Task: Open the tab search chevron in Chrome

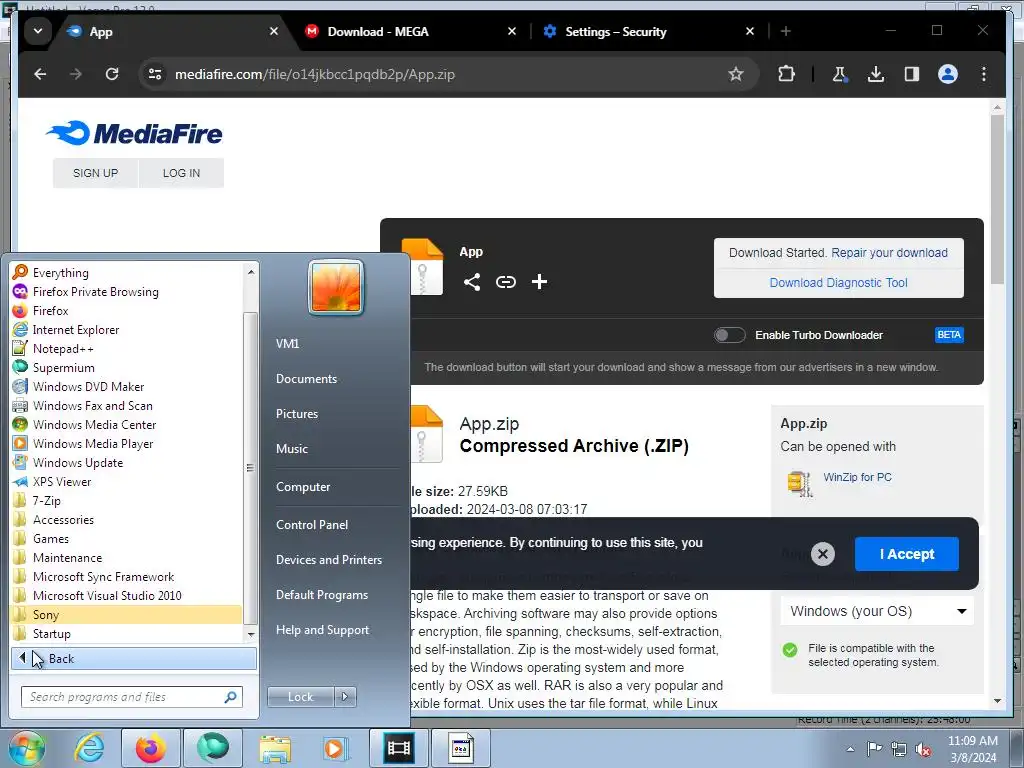Action: click(x=38, y=31)
